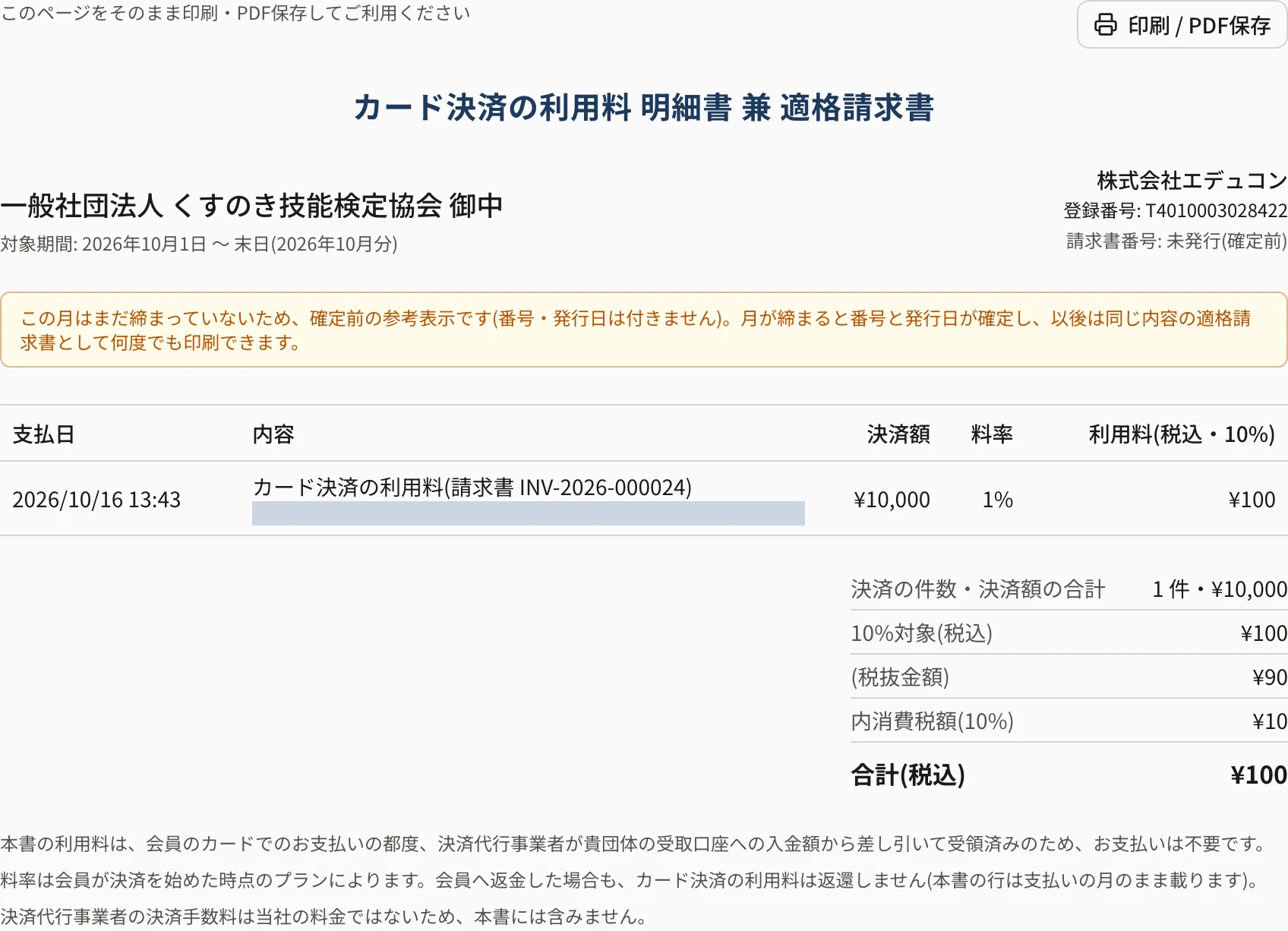Viewport: 1288px width, 931px height.
Task: Click ¥10,000 in the 決済額 column
Action: click(892, 500)
